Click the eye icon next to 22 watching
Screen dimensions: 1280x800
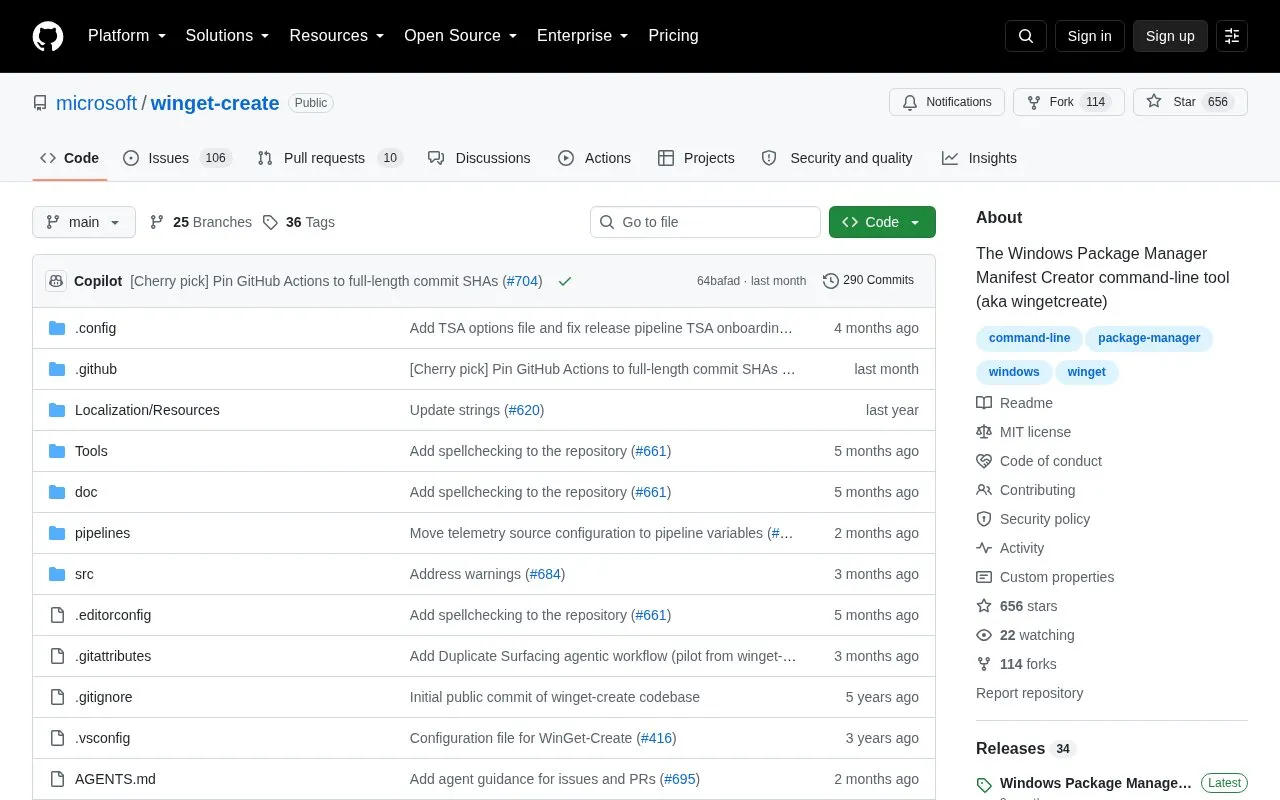pyautogui.click(x=984, y=635)
